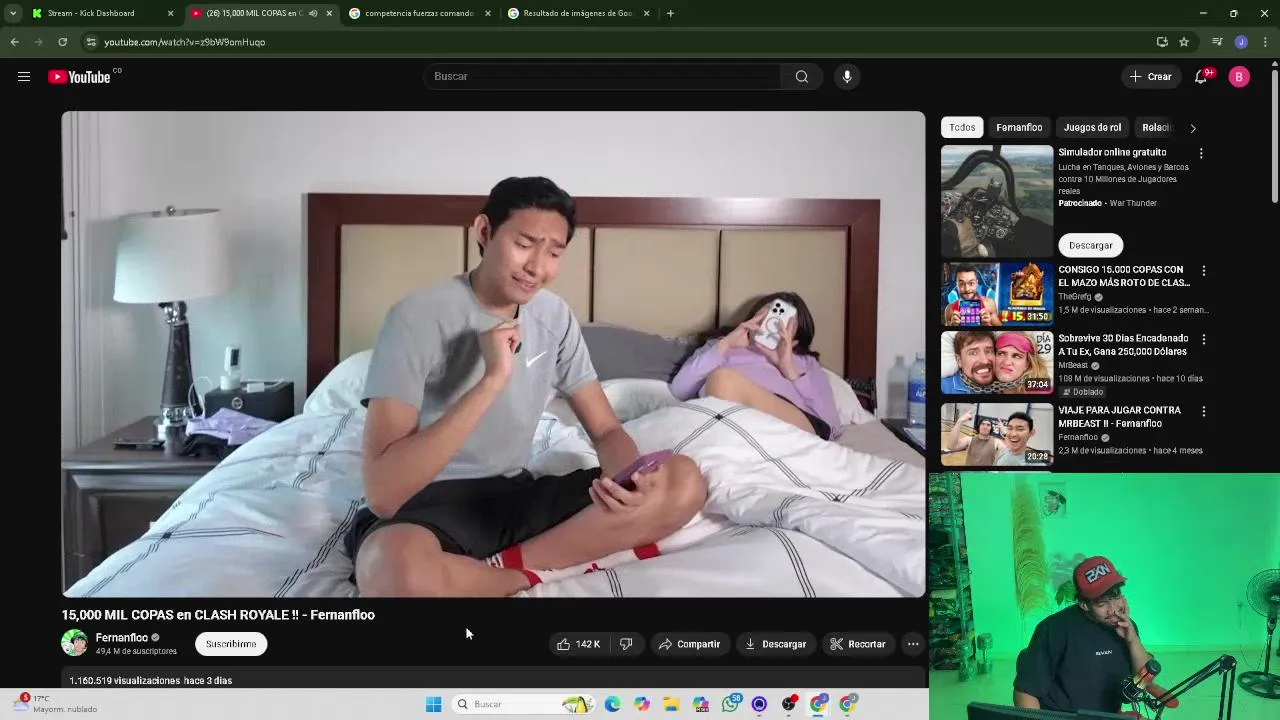Select the Fernanfloo filter chip
This screenshot has width=1280, height=720.
point(1019,127)
